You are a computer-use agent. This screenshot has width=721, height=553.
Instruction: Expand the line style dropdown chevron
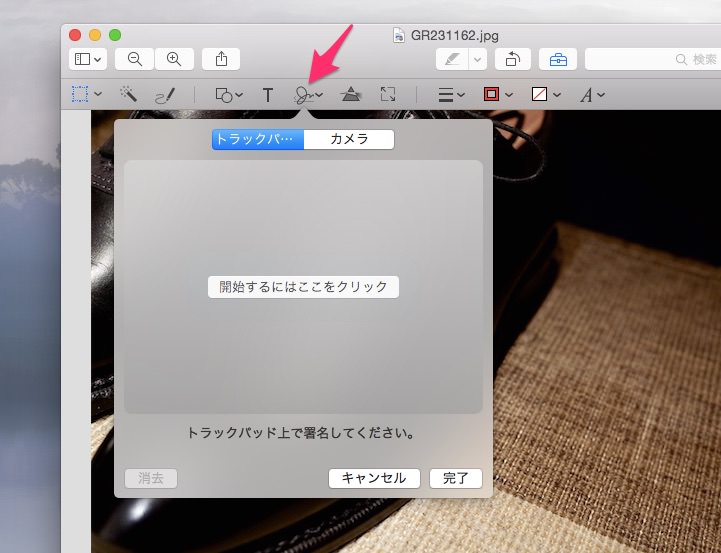(461, 95)
